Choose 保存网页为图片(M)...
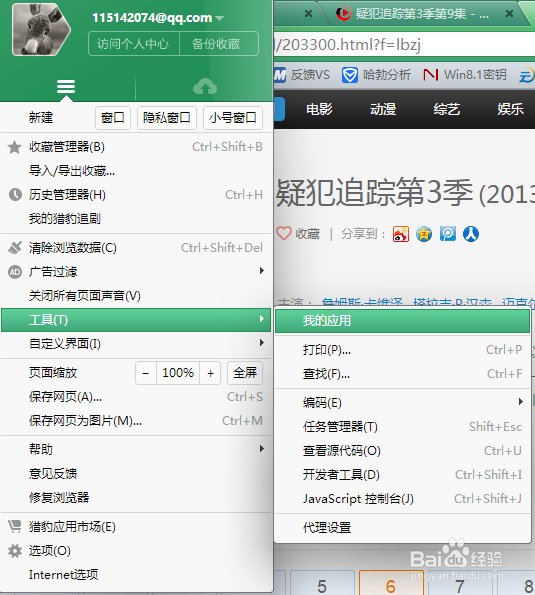This screenshot has height=595, width=535. tap(136, 421)
